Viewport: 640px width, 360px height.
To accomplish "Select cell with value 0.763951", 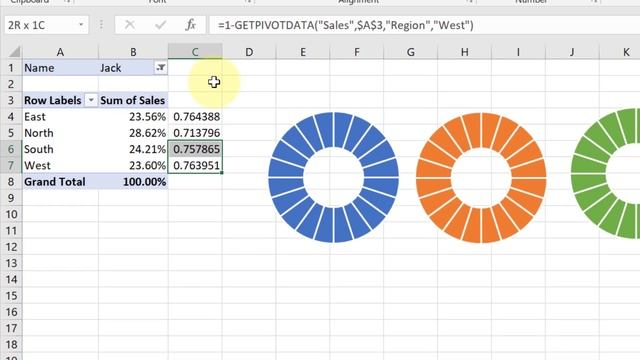I will (x=195, y=165).
